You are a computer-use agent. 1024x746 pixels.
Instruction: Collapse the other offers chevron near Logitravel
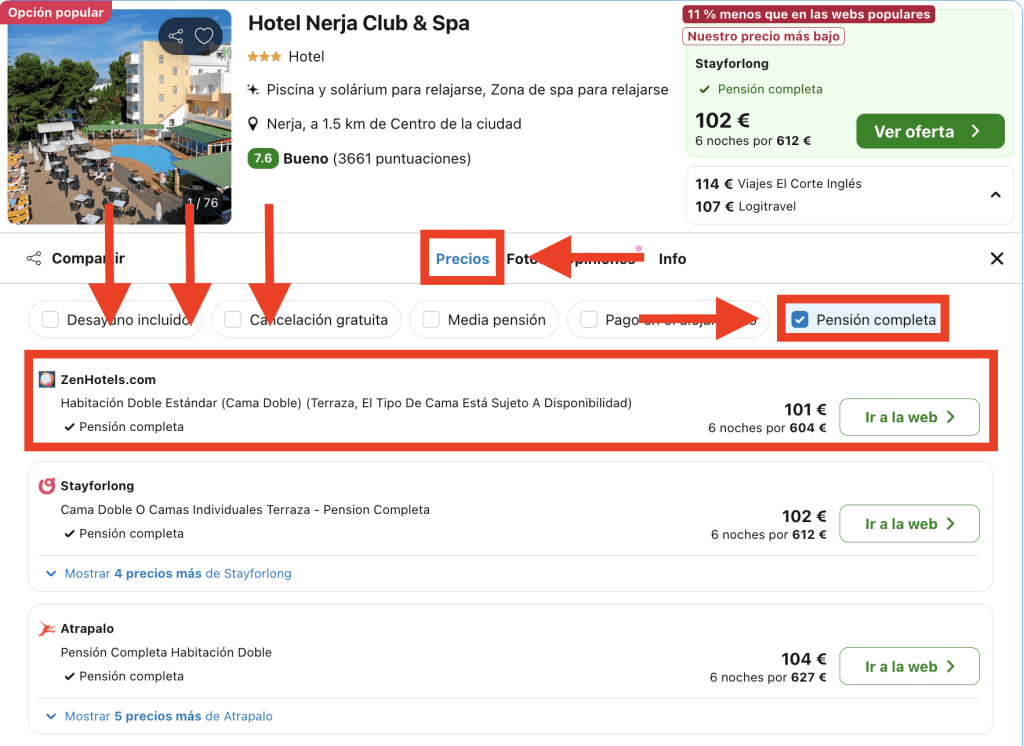[x=995, y=195]
